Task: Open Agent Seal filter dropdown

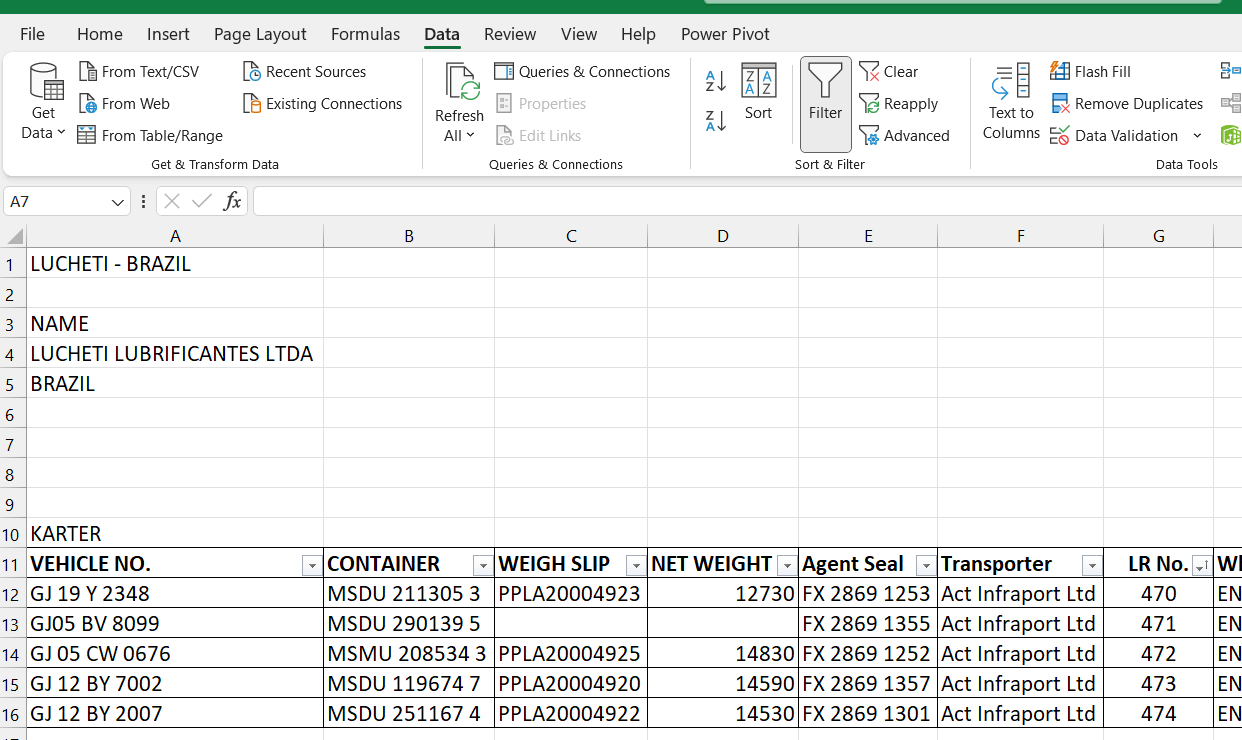Action: (x=925, y=566)
